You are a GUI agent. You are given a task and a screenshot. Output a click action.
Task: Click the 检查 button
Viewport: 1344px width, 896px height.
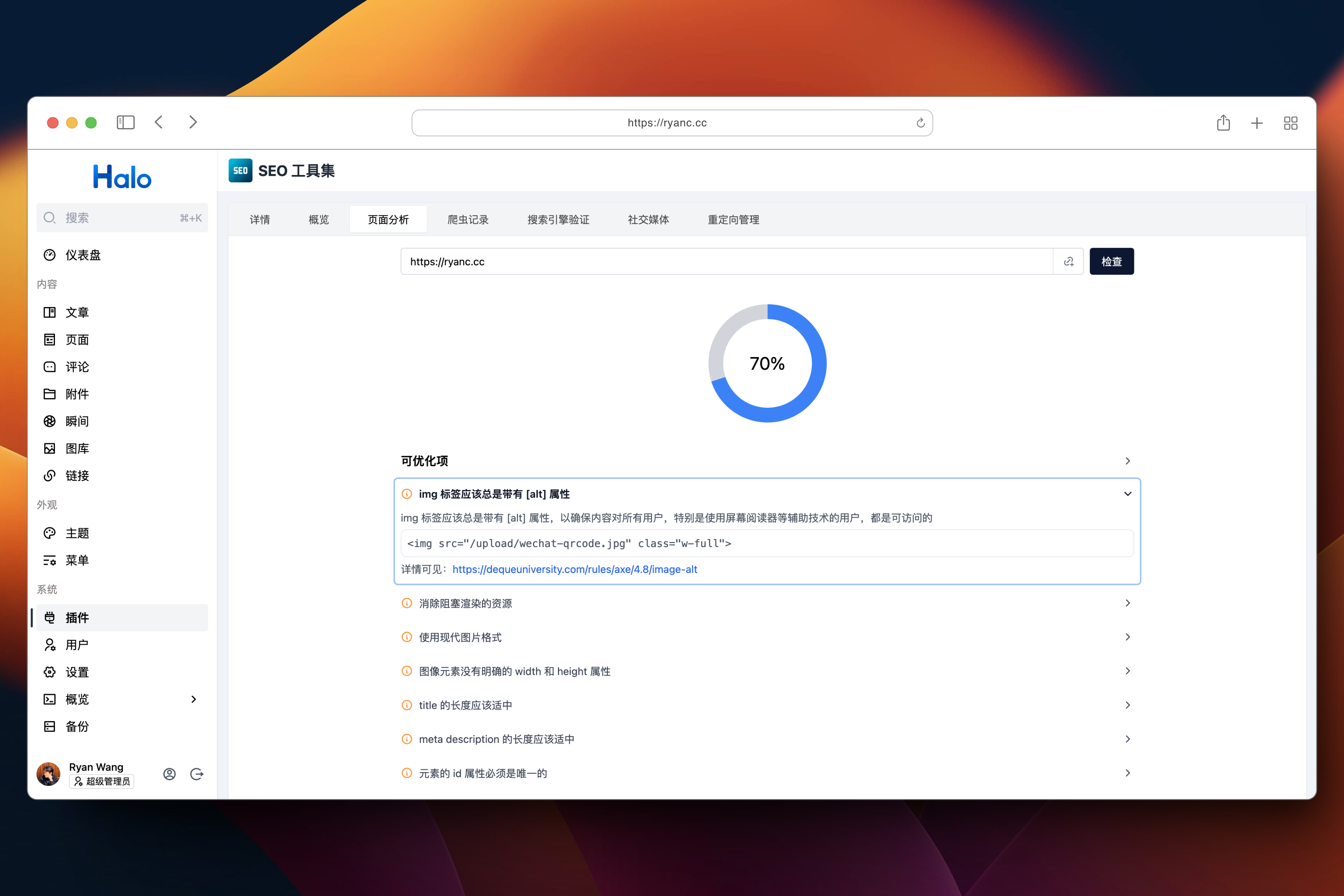[1112, 261]
